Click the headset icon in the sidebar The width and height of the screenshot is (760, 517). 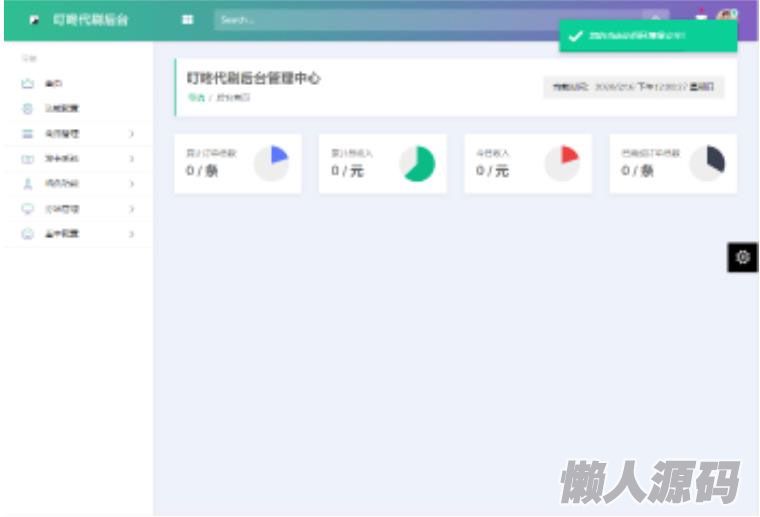click(x=28, y=234)
